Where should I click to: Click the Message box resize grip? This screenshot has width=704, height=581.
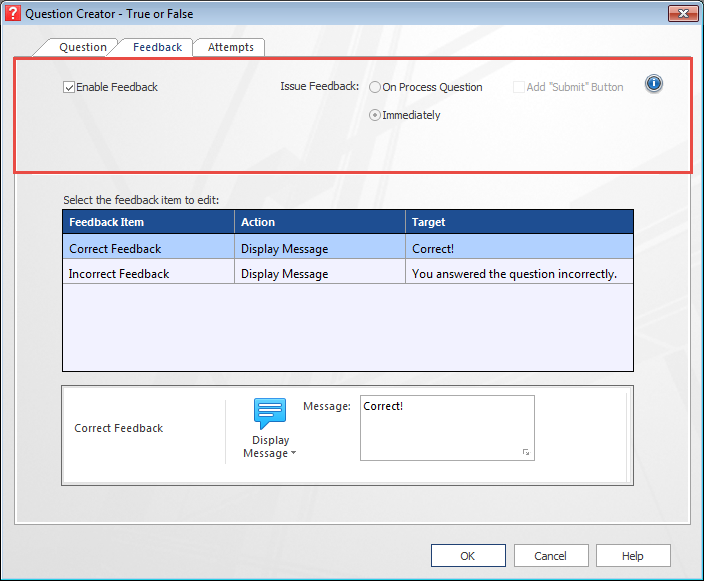[x=526, y=452]
